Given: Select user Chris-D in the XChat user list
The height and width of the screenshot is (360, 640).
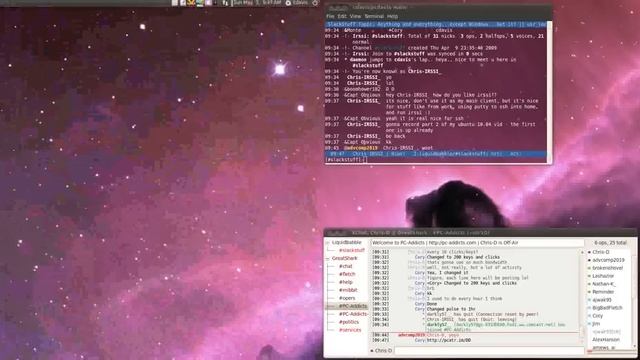Looking at the screenshot, I should (600, 252).
